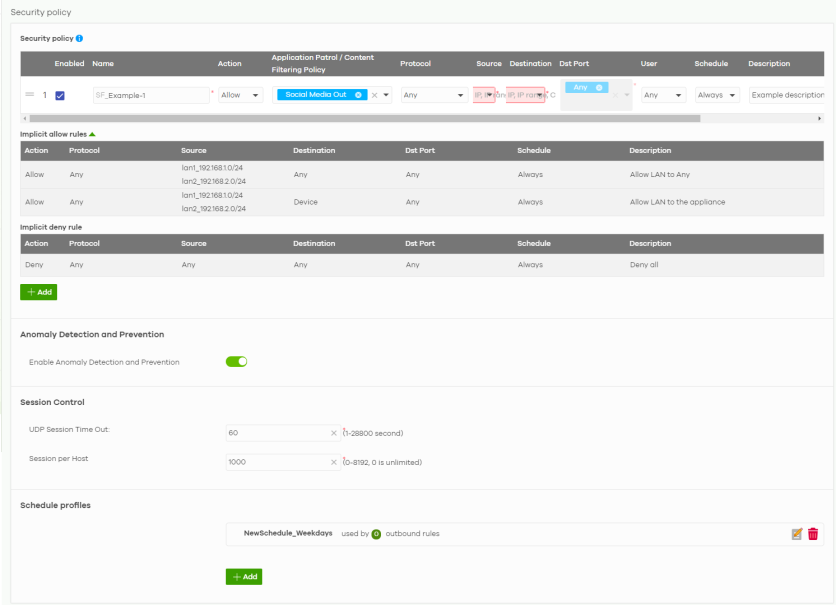Image resolution: width=836 pixels, height=605 pixels.
Task: Click the SF_Example-1 name input field
Action: pos(150,96)
